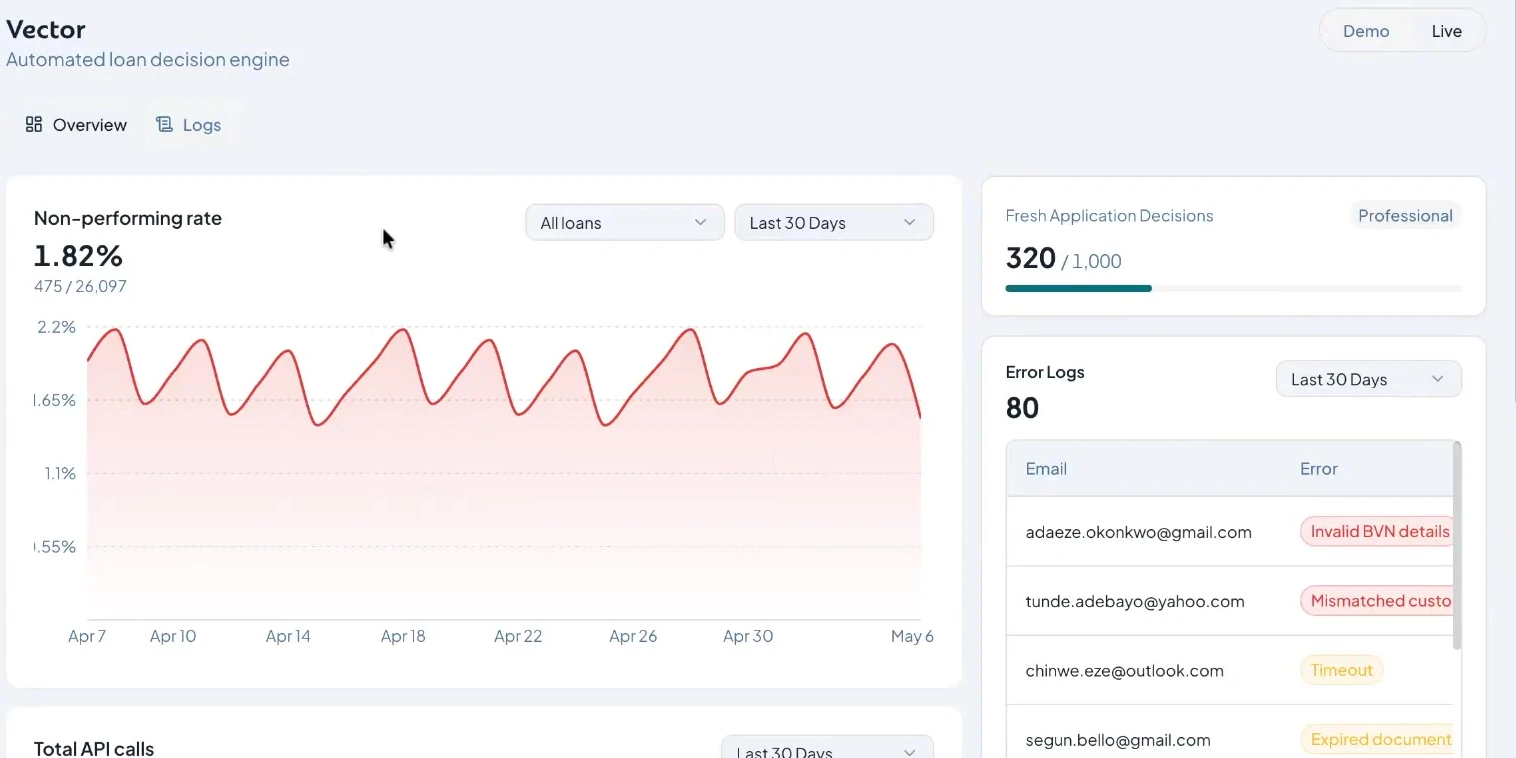Open Error Logs Last 30 Days dropdown
Image resolution: width=1516 pixels, height=758 pixels.
[x=1369, y=379]
